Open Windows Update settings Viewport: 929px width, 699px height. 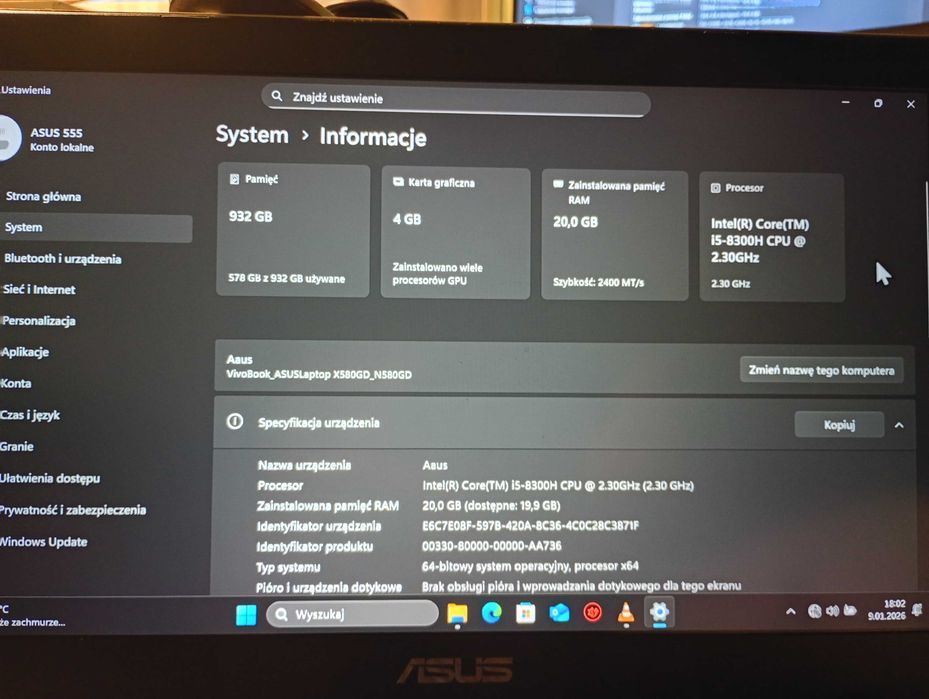tap(43, 542)
